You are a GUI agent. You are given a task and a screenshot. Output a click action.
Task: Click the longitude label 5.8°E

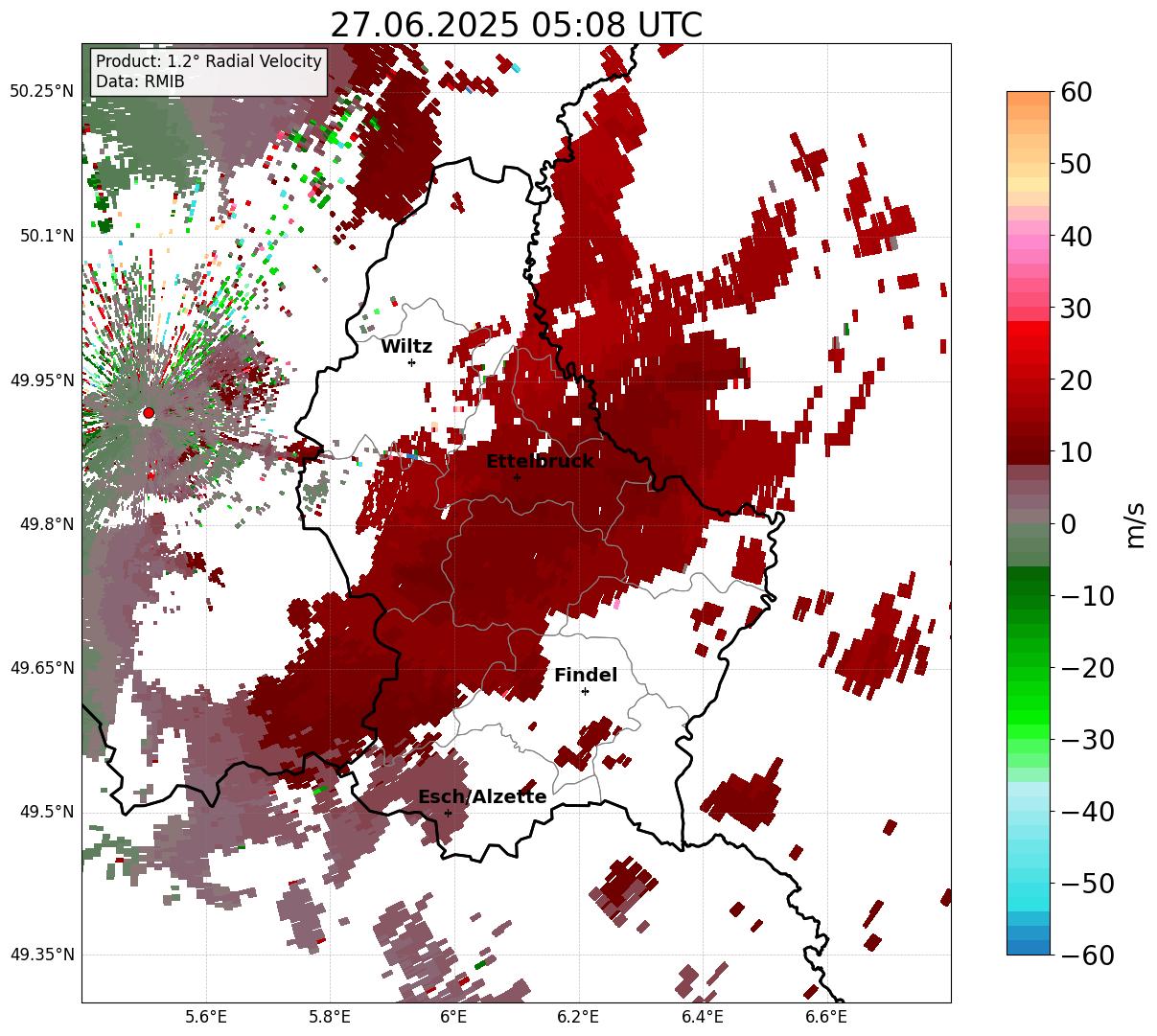(330, 1017)
